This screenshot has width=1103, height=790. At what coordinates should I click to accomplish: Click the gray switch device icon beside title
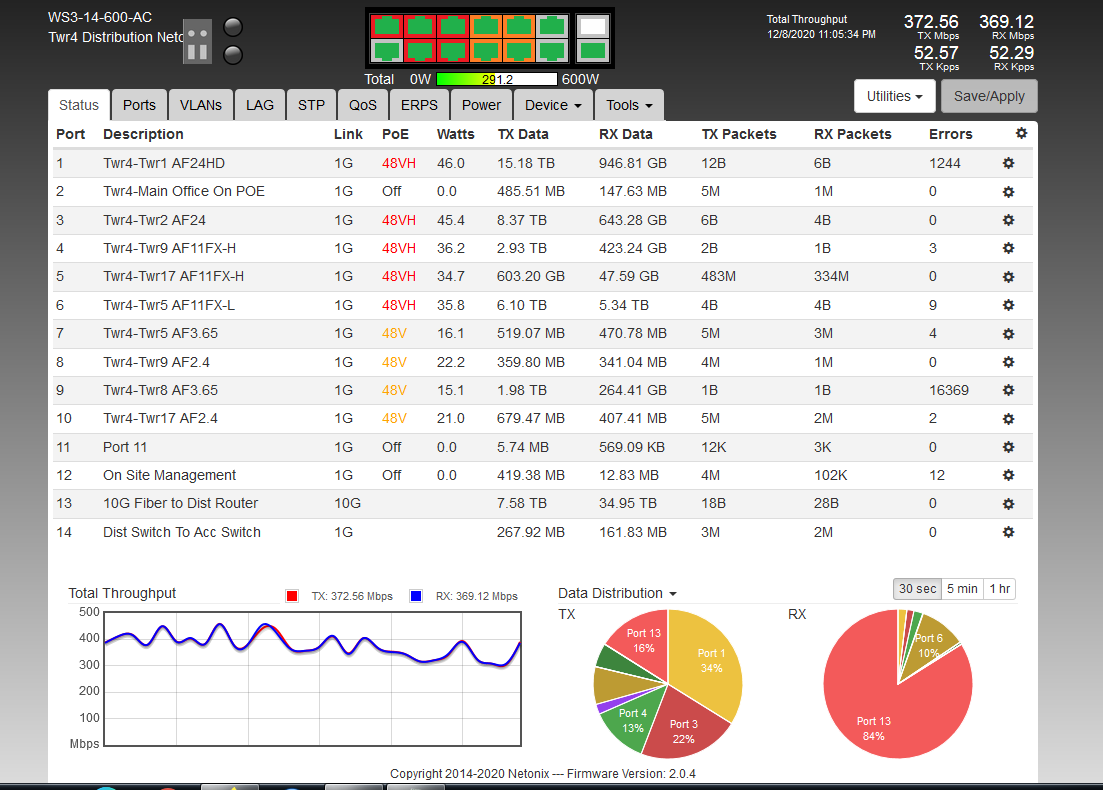point(197,42)
